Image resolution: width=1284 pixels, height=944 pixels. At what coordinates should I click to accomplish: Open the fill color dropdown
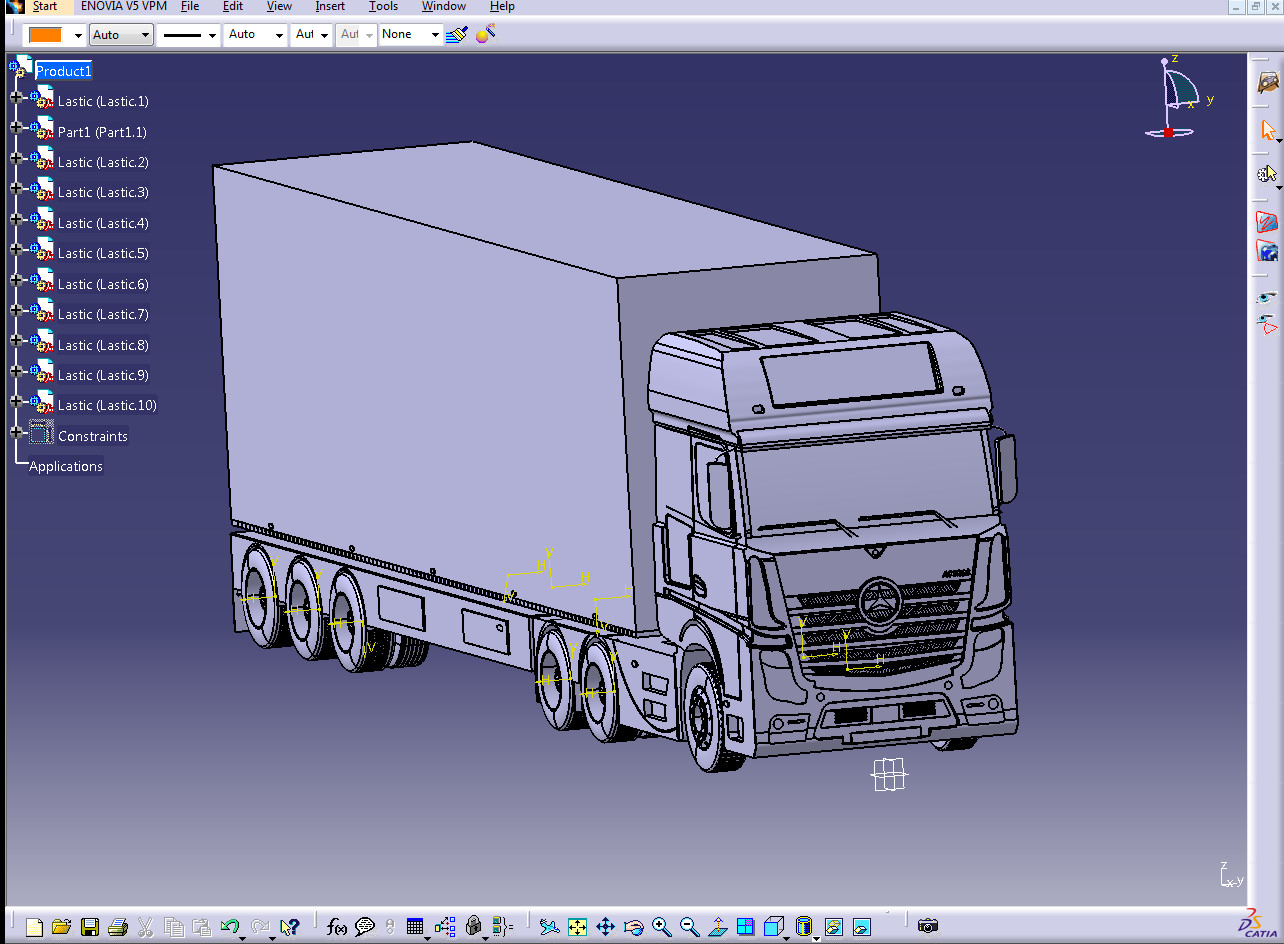click(x=78, y=35)
